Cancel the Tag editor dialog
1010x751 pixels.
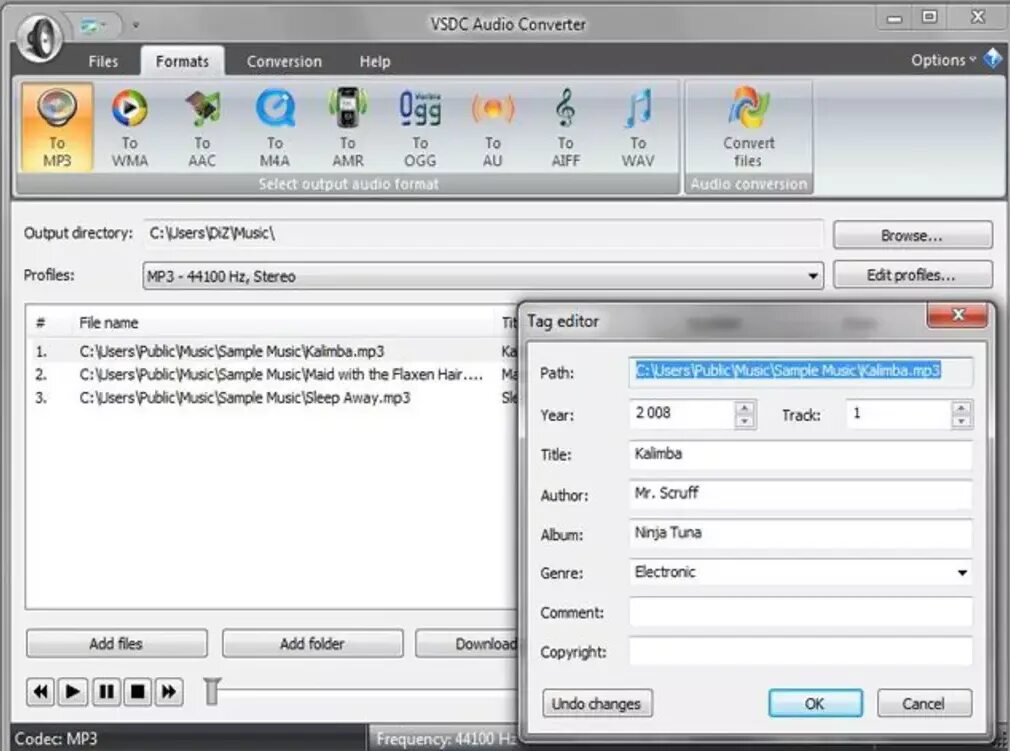click(924, 703)
